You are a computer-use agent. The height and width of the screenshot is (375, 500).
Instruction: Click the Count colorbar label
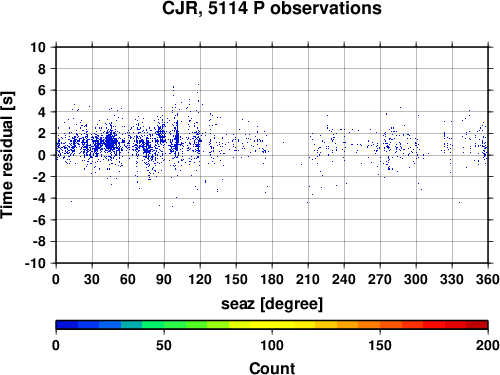[272, 368]
